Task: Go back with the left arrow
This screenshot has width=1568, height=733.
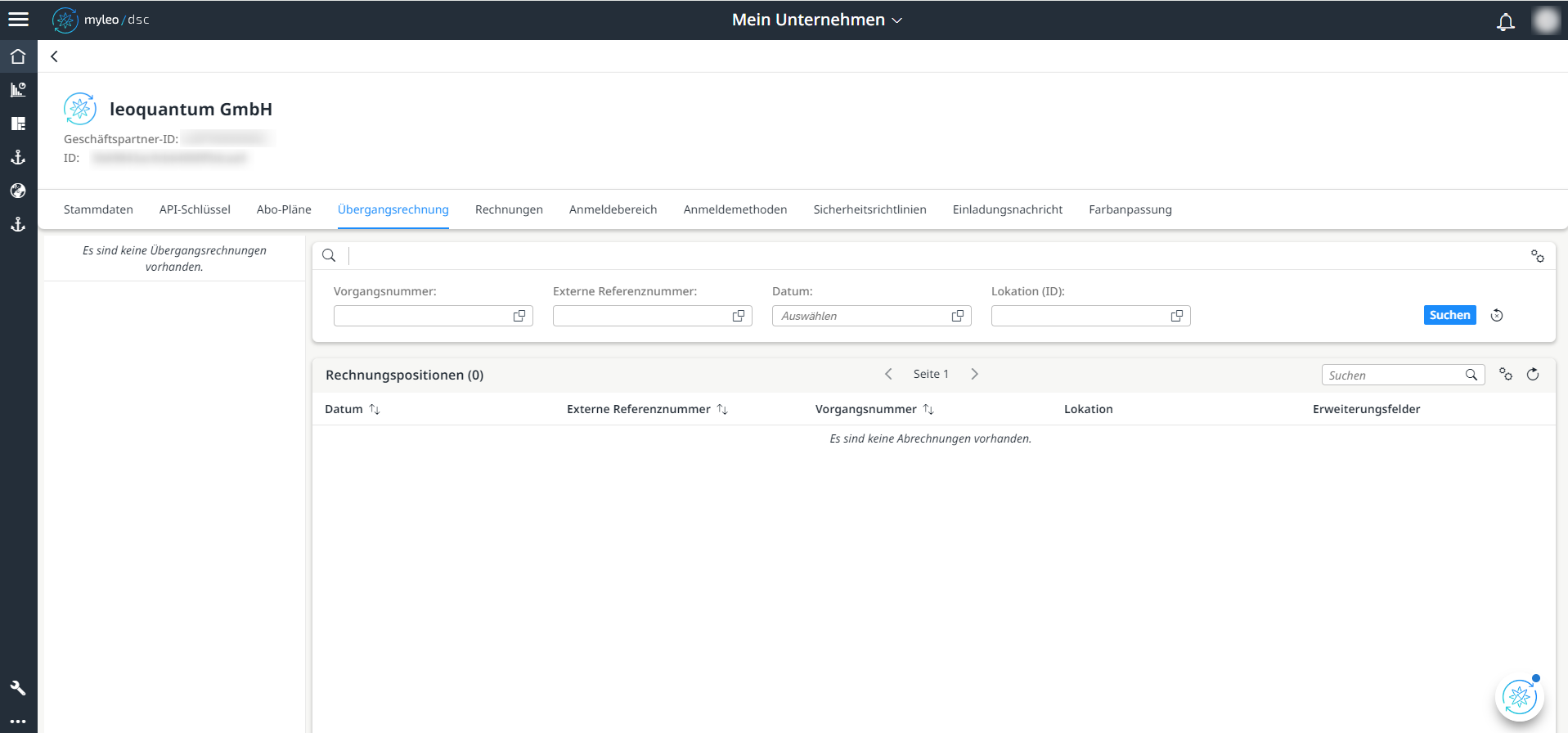Action: [54, 56]
